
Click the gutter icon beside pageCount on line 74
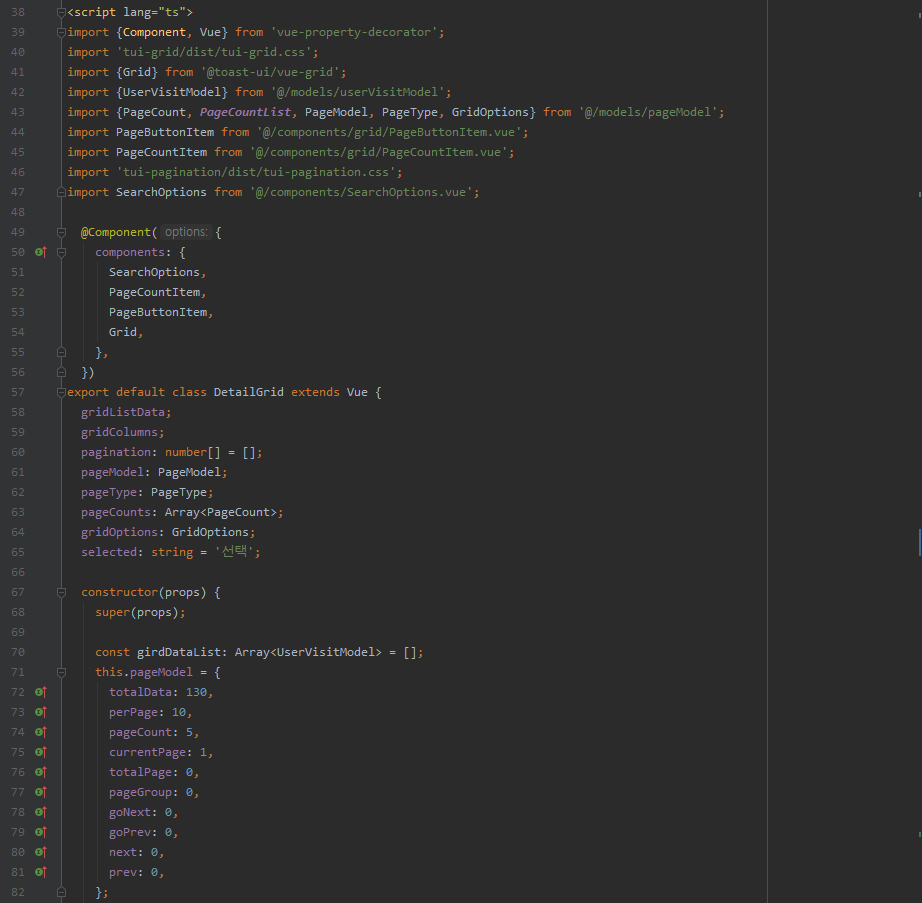[40, 731]
